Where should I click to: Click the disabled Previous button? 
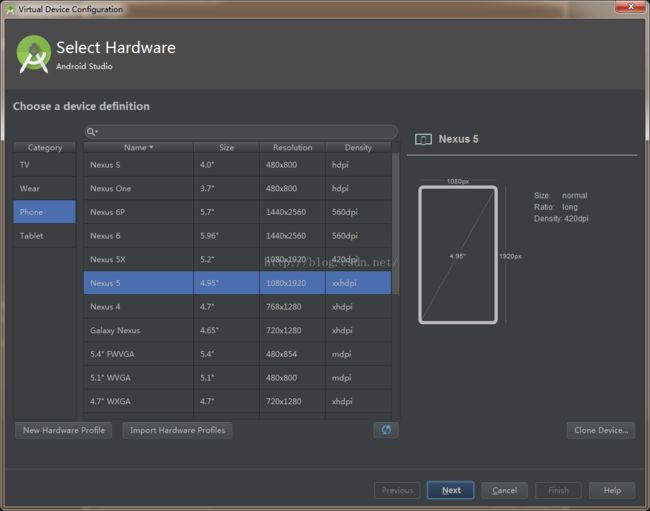(397, 490)
